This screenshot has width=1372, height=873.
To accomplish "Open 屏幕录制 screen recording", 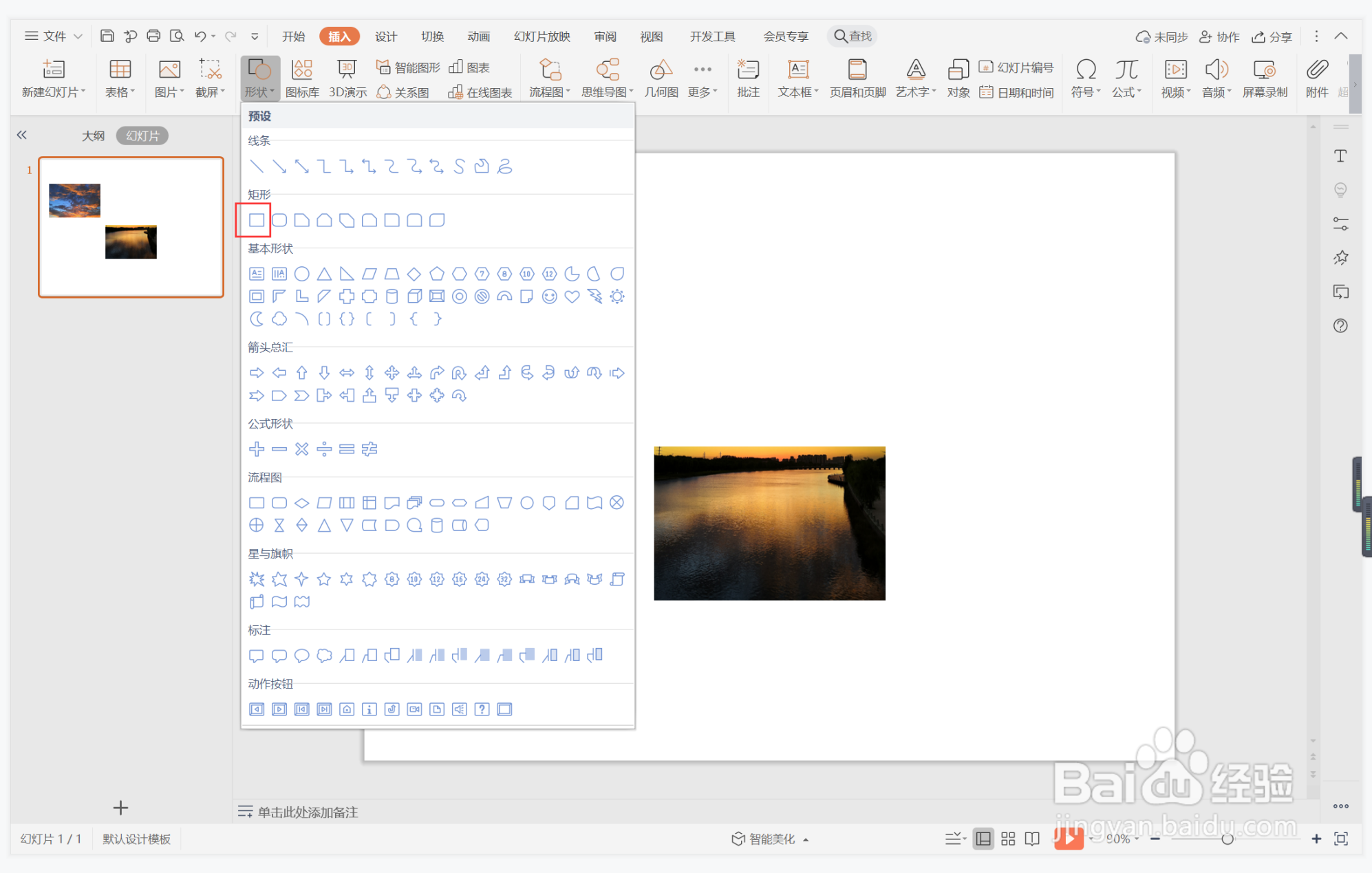I will point(1265,78).
